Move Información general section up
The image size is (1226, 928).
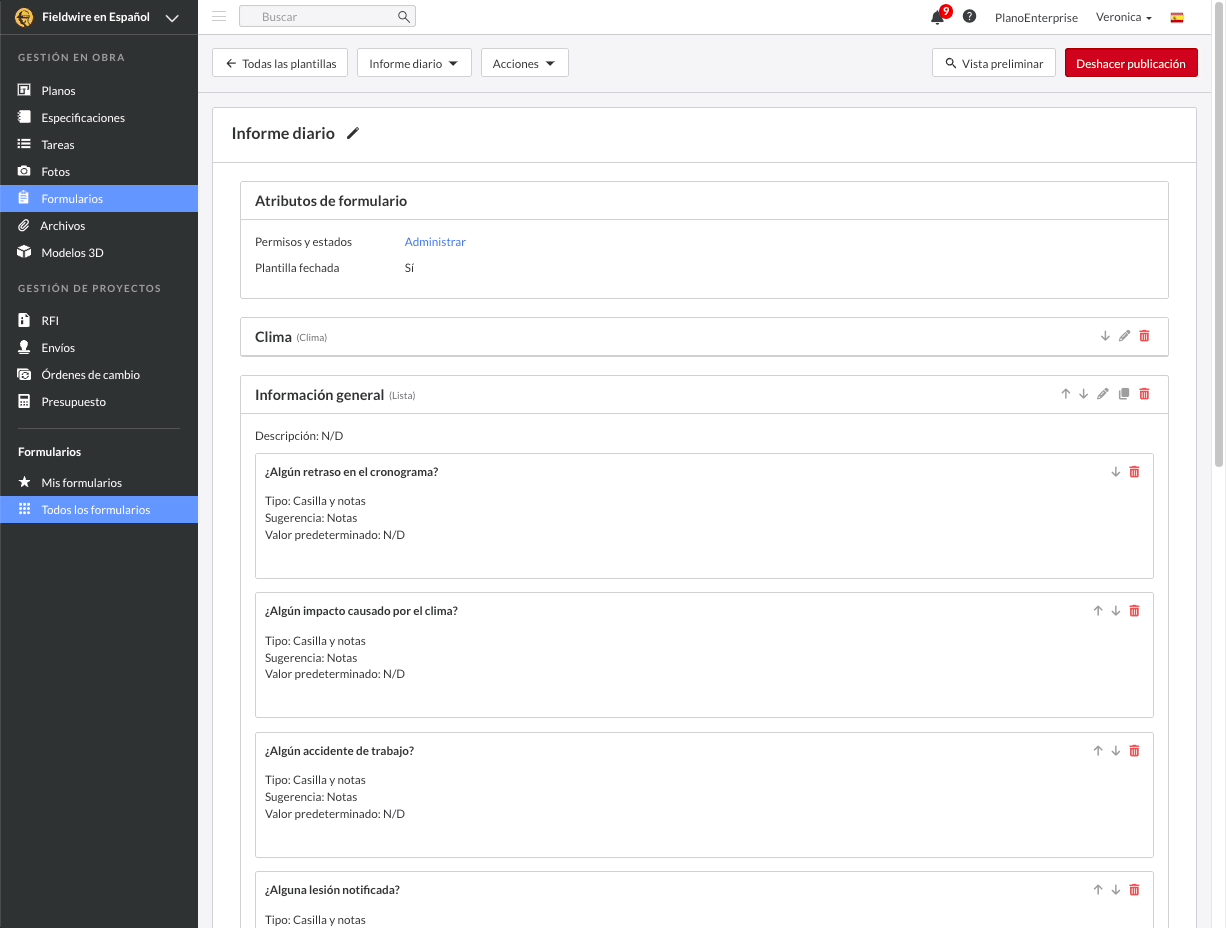(x=1066, y=395)
